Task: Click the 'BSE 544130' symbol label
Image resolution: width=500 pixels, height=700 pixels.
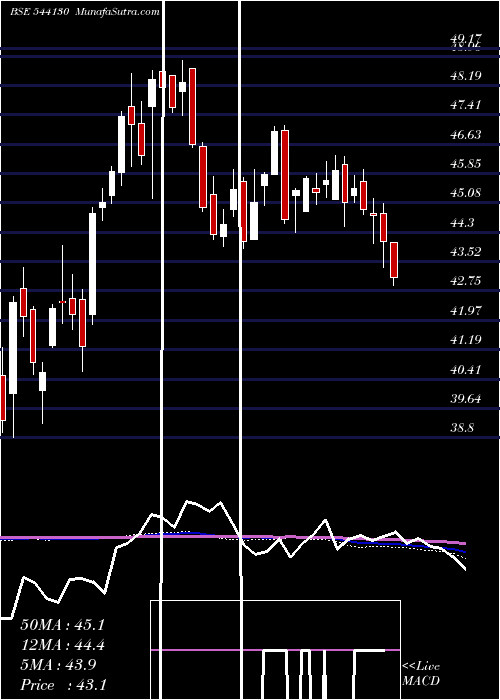Action: tap(39, 12)
